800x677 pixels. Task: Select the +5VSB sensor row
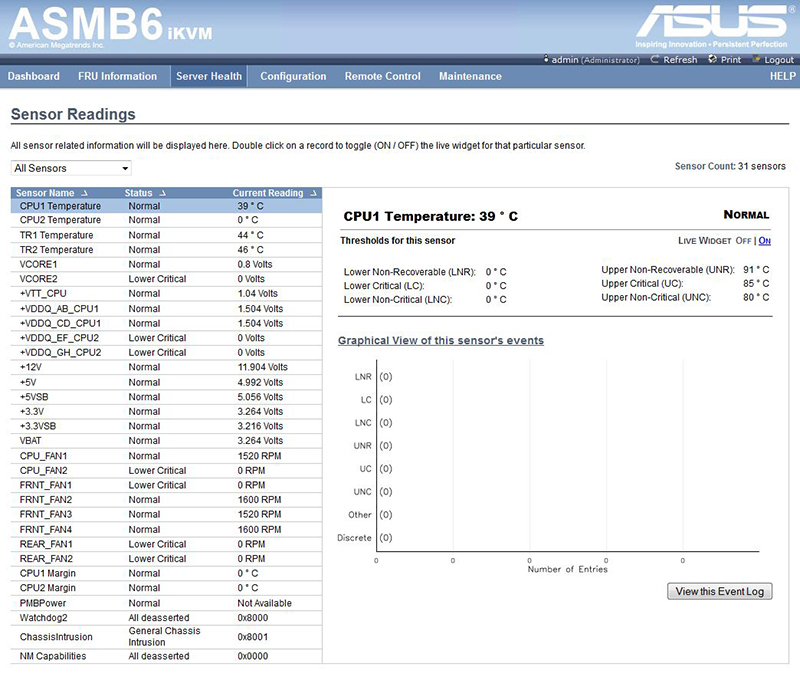pos(166,396)
